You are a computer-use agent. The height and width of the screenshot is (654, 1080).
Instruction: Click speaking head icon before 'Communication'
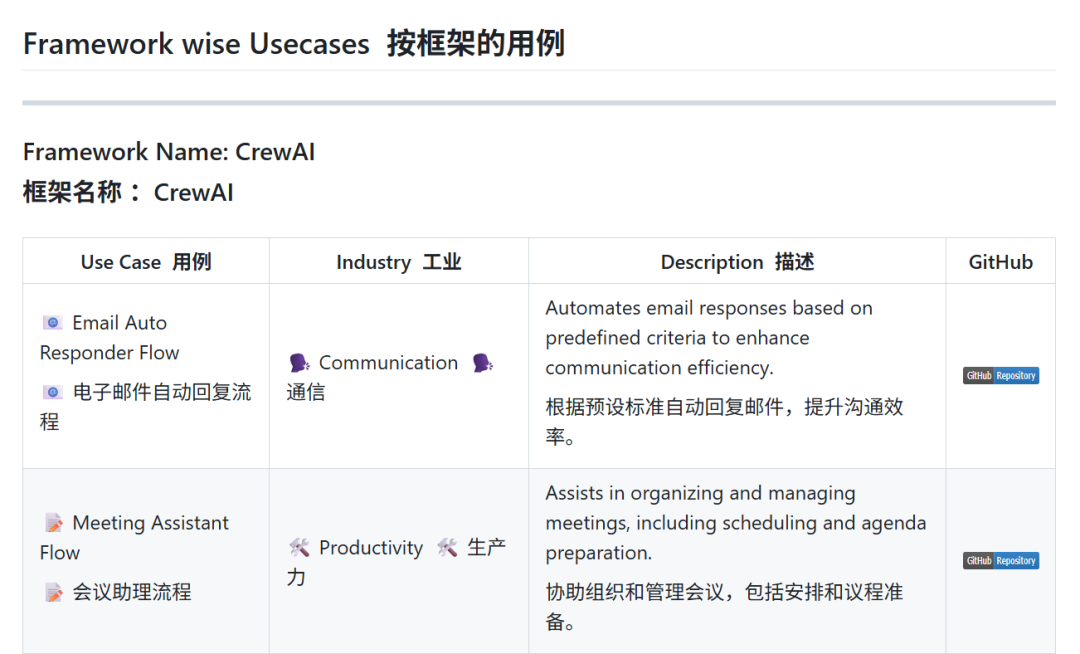[x=299, y=362]
